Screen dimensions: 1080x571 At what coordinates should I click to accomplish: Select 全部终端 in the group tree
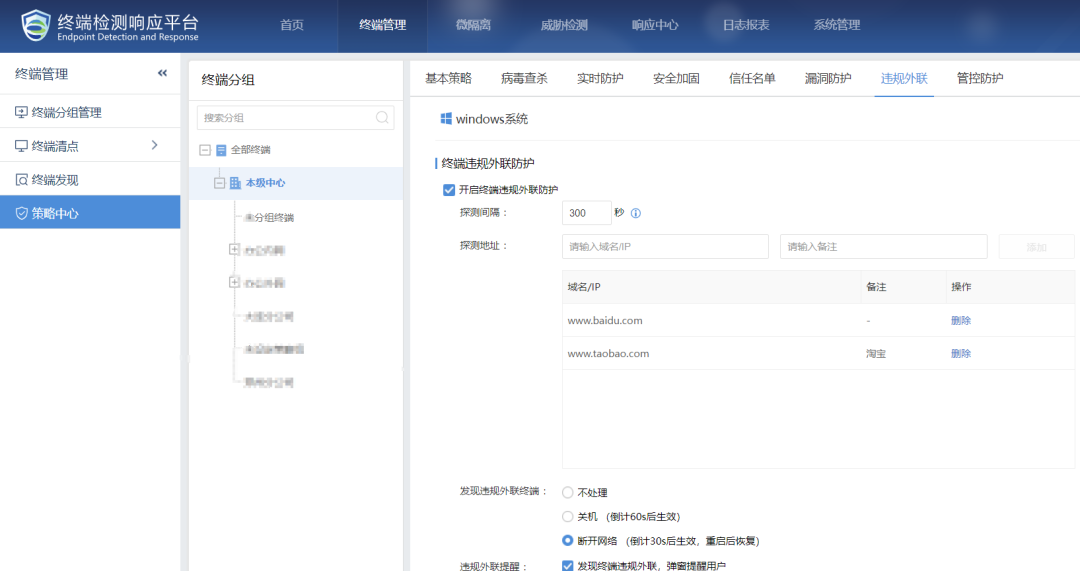pos(250,150)
